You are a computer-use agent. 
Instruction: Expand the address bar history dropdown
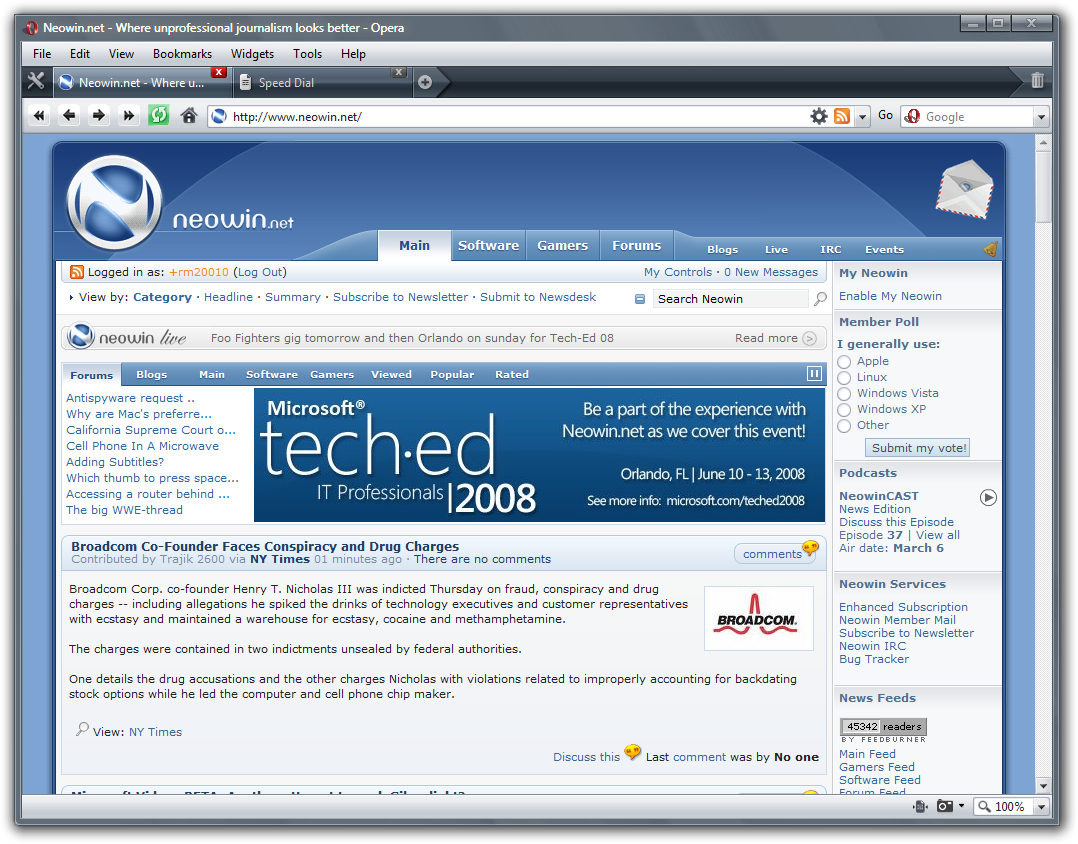point(862,116)
